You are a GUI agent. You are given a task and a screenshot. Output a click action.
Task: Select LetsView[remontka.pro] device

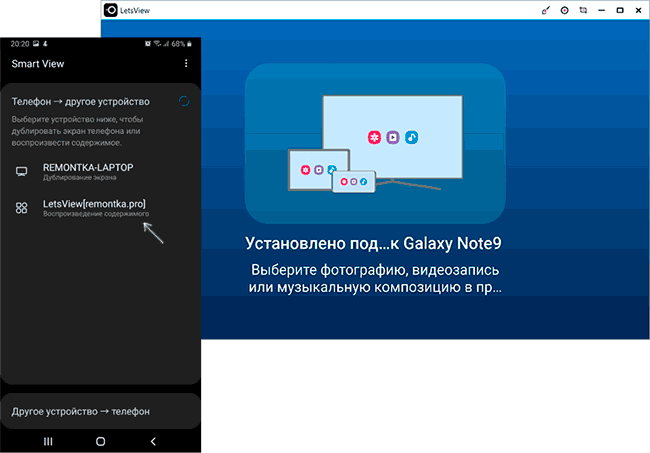[x=101, y=208]
